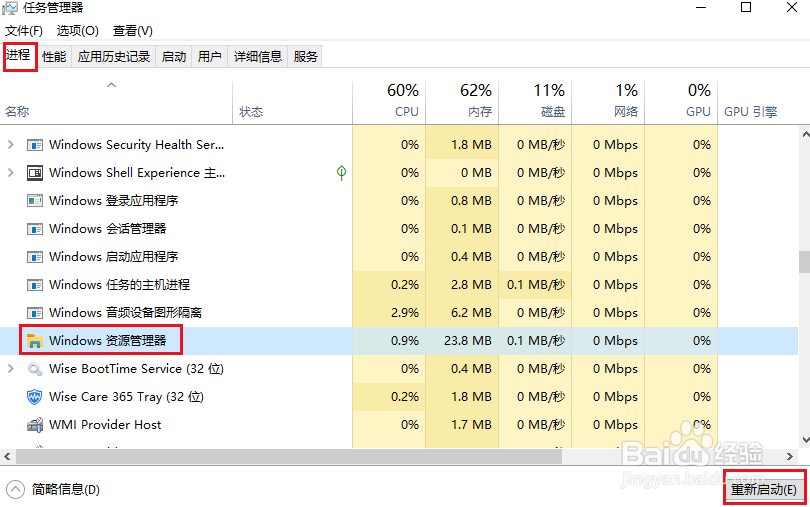The height and width of the screenshot is (507, 810).
Task: Open the 查看(V) menu
Action: click(133, 31)
